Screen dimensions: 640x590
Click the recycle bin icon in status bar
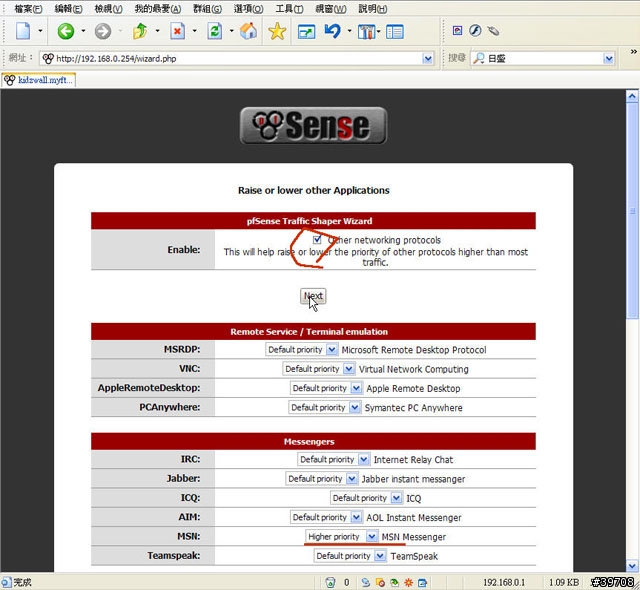pyautogui.click(x=330, y=582)
